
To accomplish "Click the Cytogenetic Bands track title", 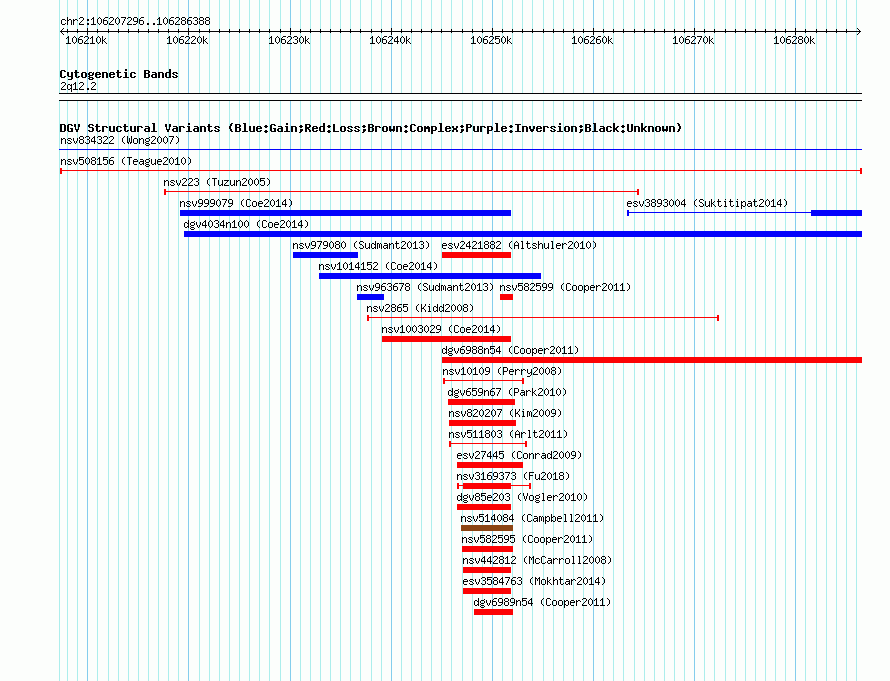I will coord(119,74).
